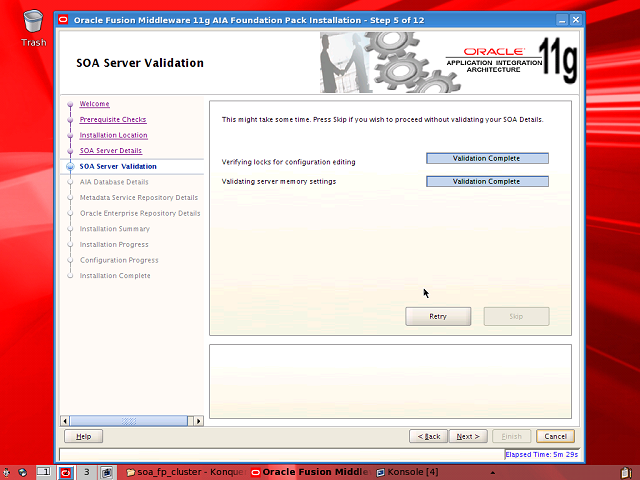Screen dimensions: 640x480
Task: Click the configuration locks Validation Complete bar
Action: point(487,158)
